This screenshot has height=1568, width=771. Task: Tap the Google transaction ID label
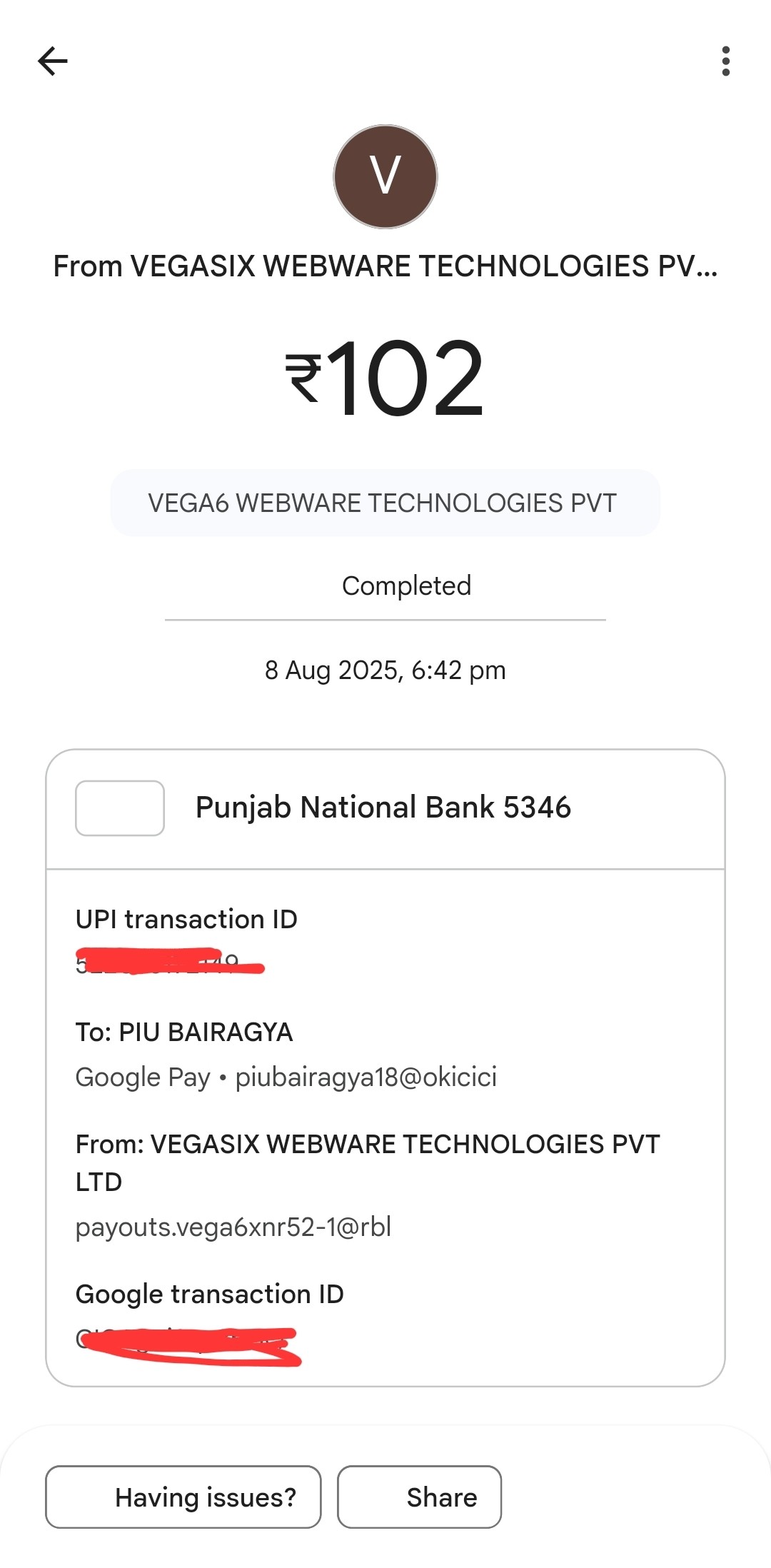(210, 1294)
